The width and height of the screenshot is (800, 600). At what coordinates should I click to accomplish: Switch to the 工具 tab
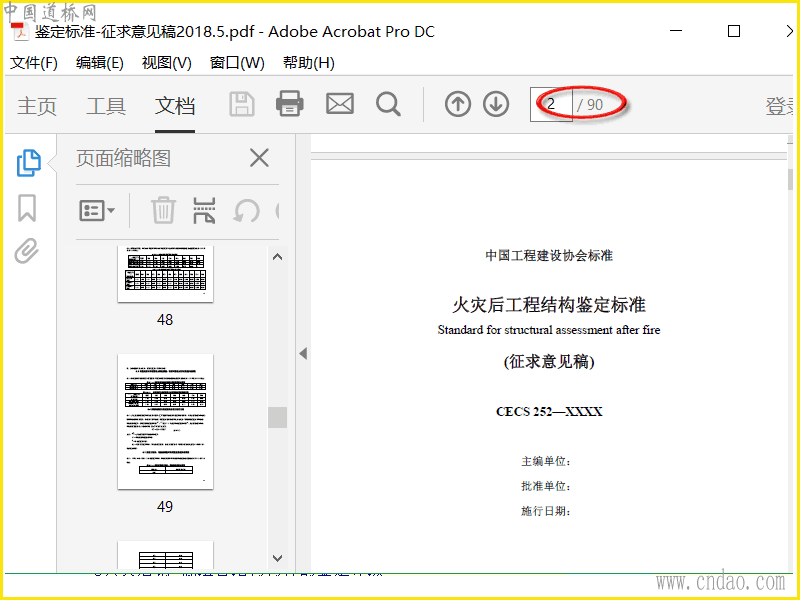click(x=106, y=106)
